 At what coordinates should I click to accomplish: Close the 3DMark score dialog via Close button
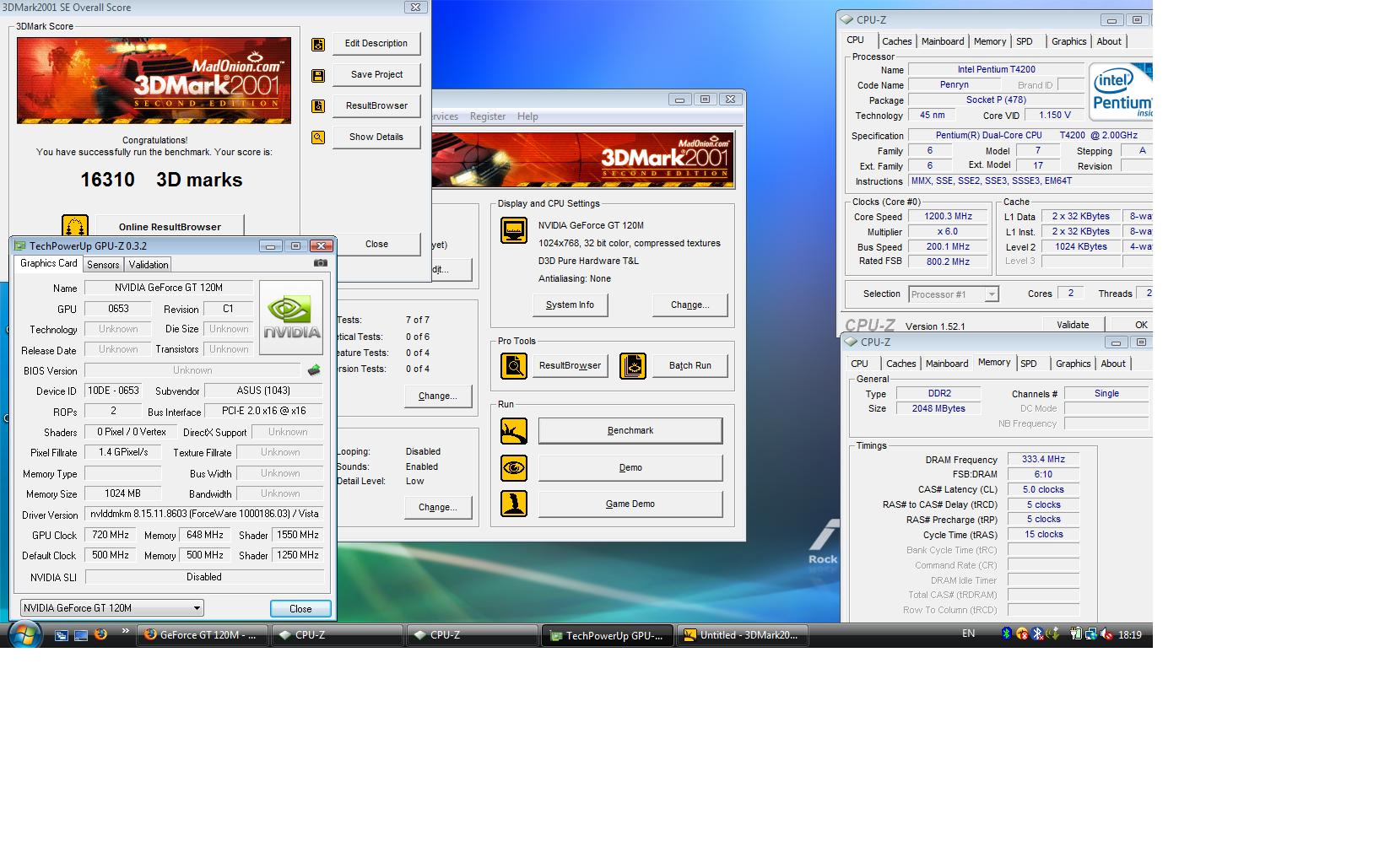(x=376, y=245)
